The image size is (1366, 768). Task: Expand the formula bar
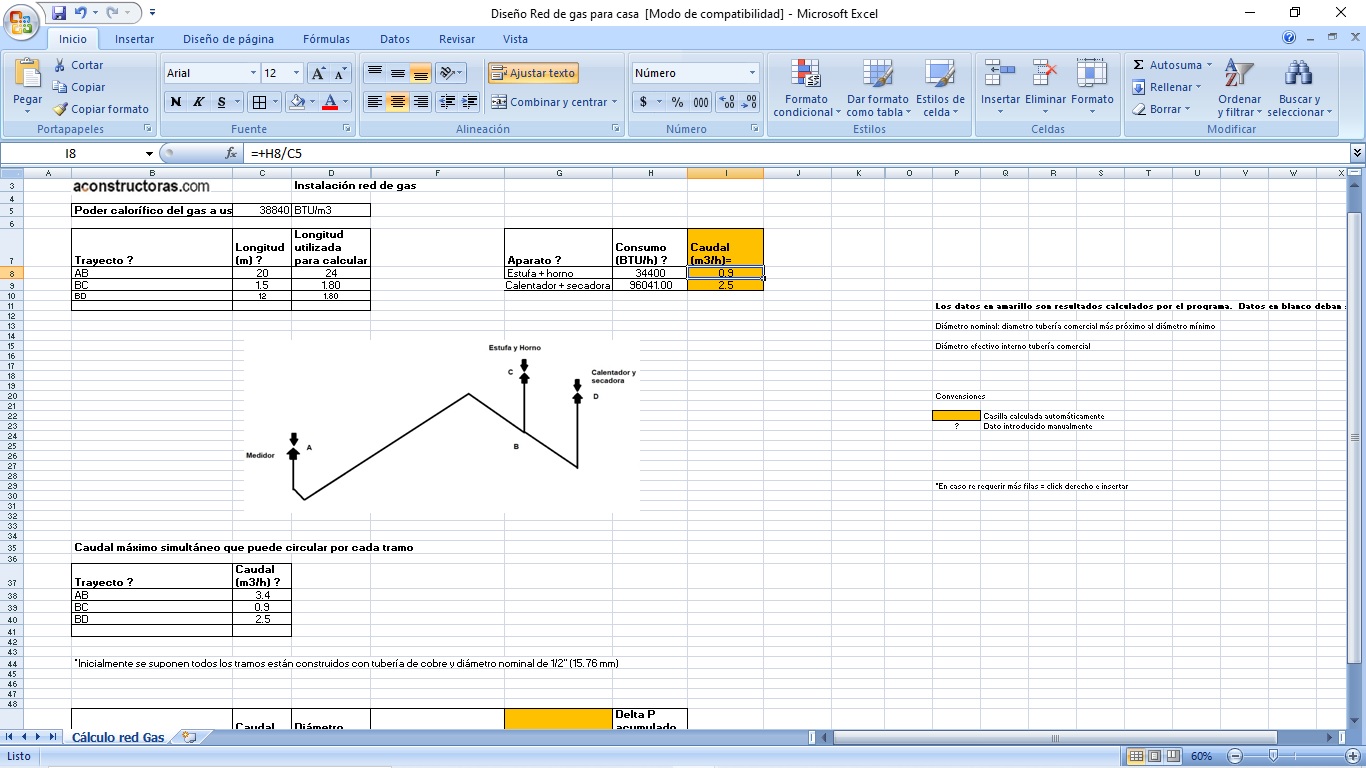pos(1357,153)
